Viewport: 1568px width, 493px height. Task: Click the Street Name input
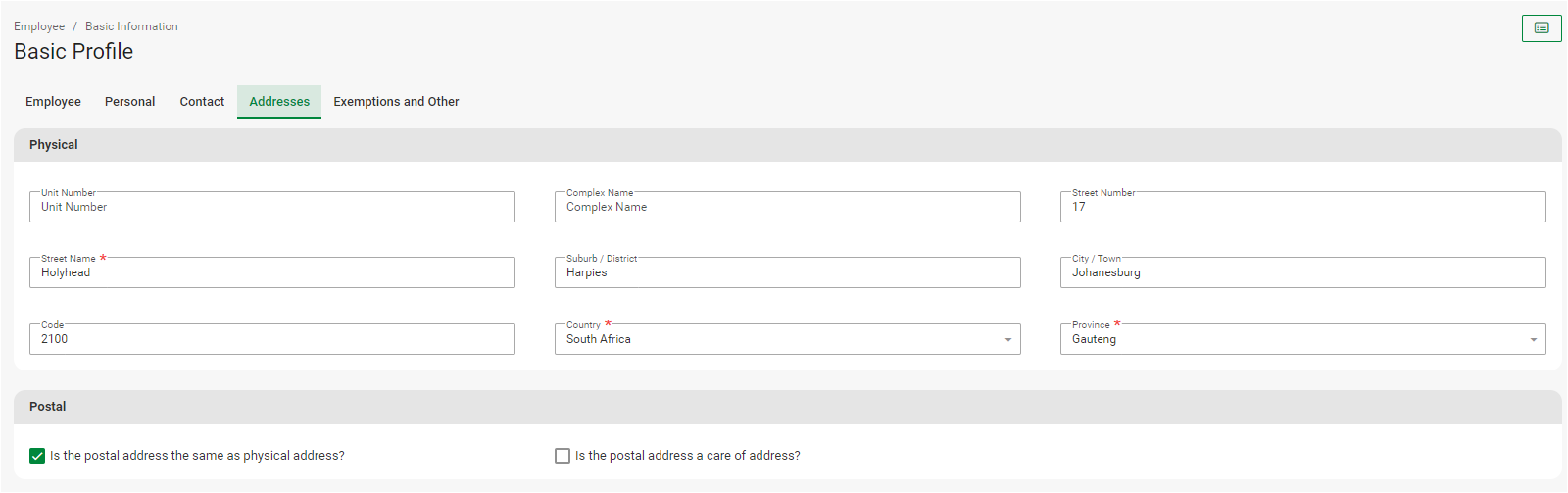click(271, 272)
